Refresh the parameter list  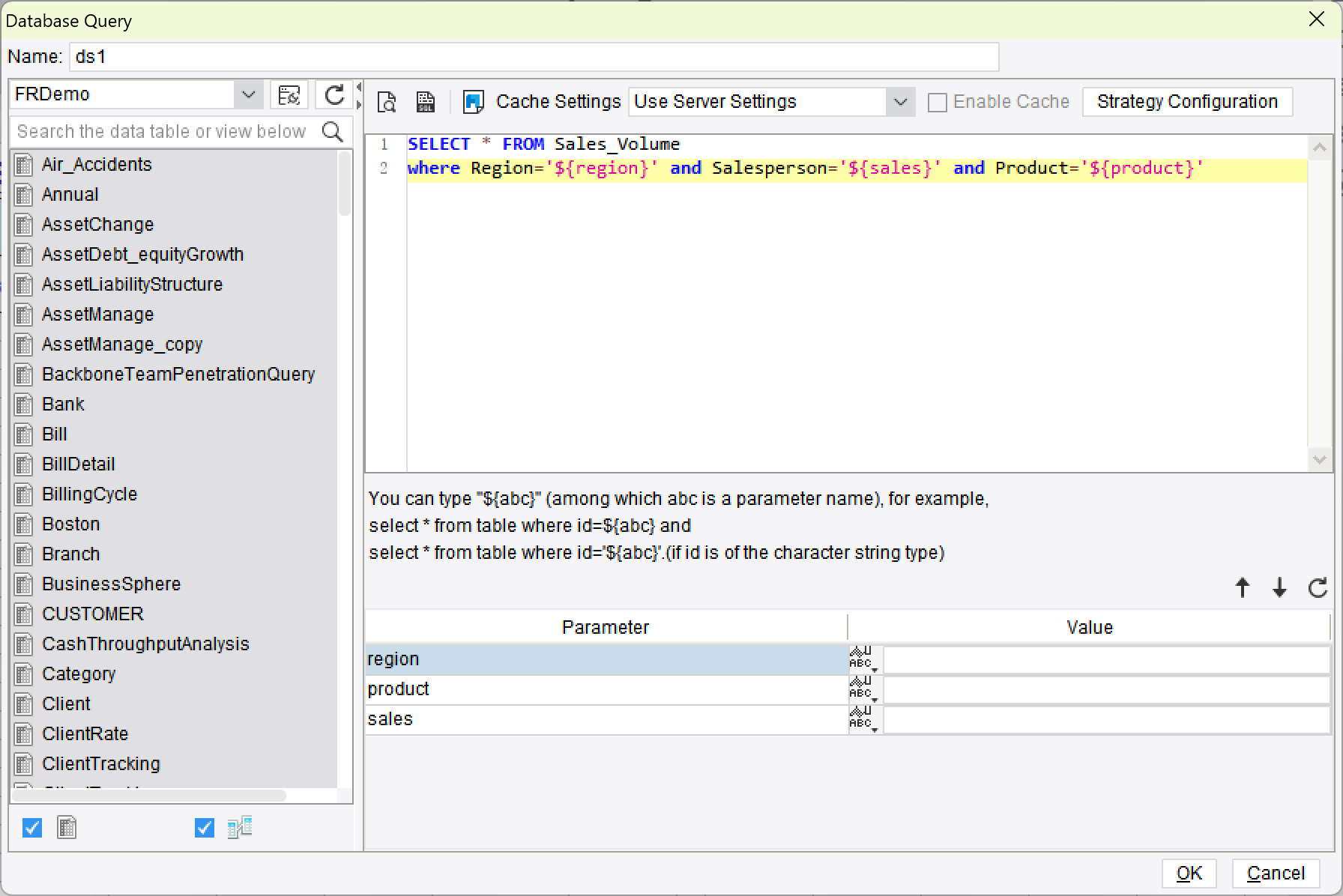1317,588
